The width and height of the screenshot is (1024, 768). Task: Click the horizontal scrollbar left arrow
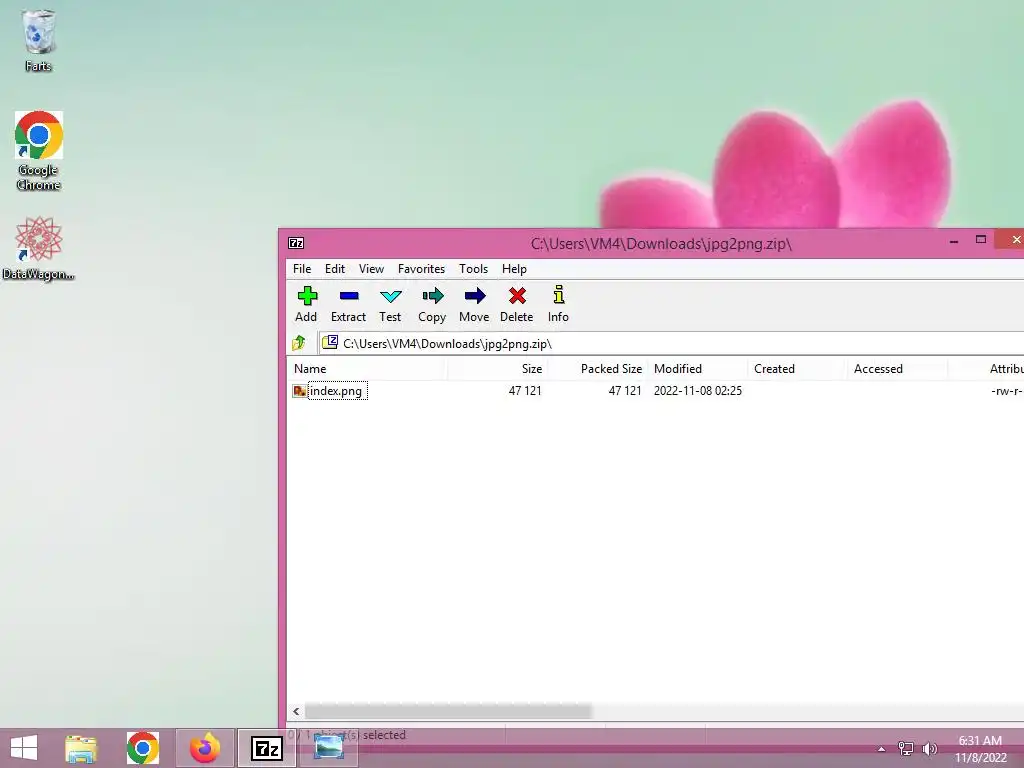[x=296, y=711]
